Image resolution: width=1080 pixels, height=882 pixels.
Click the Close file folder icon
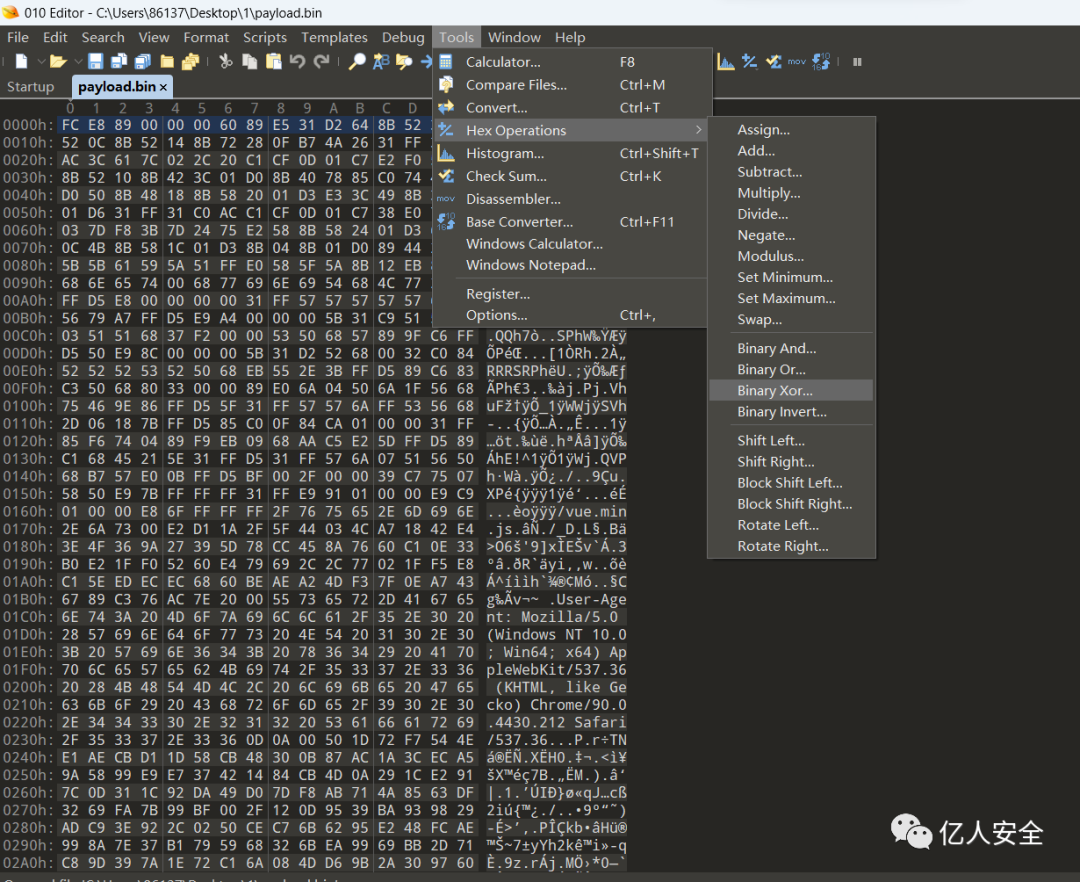point(167,62)
